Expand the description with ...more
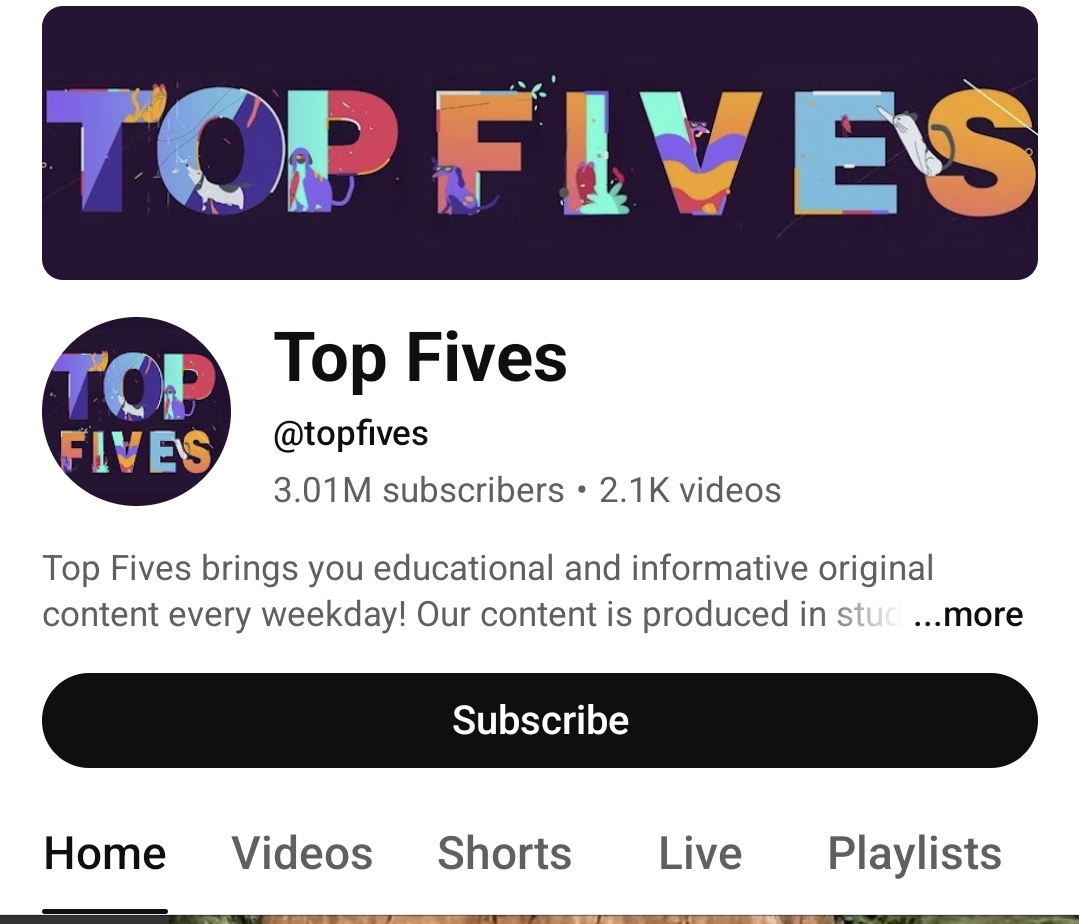This screenshot has width=1079, height=924. tap(968, 614)
